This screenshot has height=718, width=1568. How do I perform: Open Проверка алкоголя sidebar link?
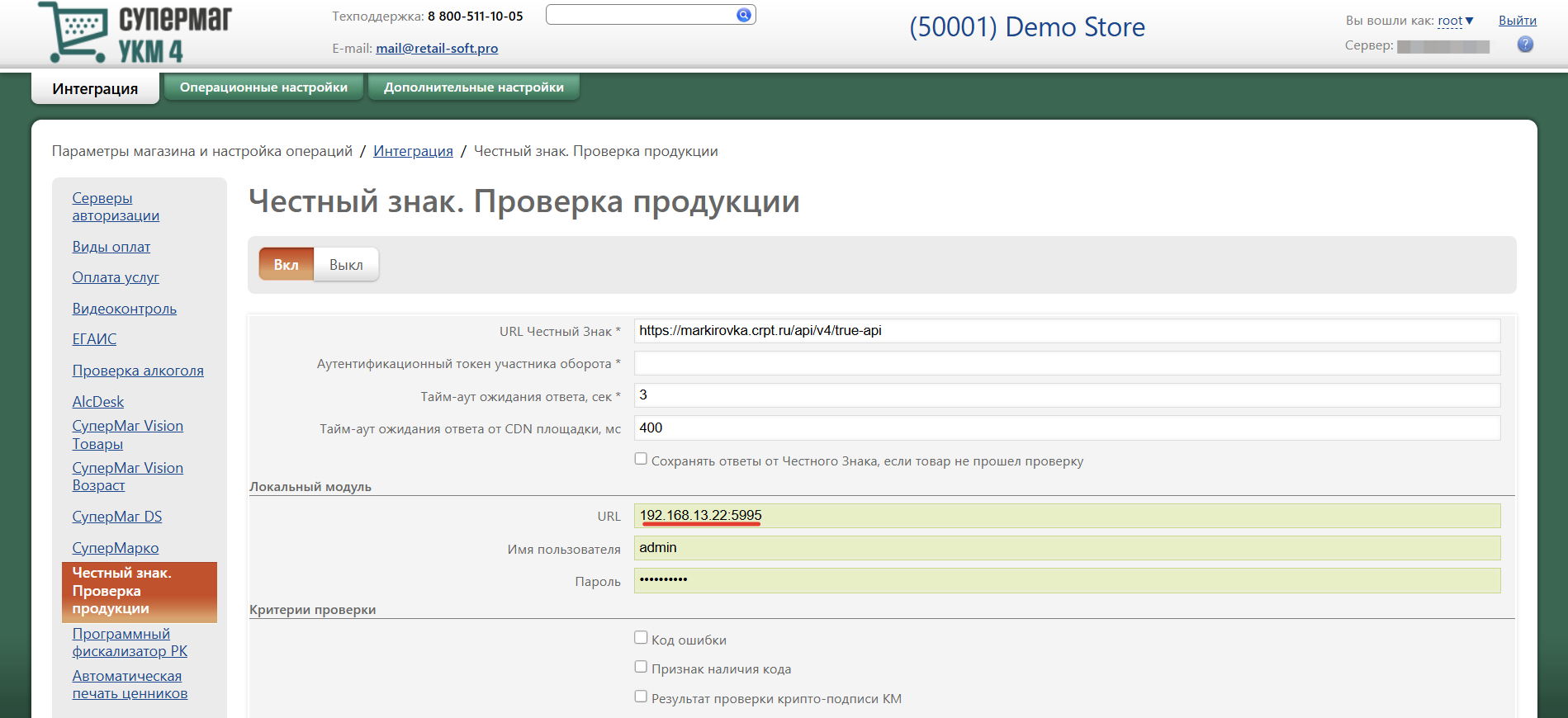coord(138,371)
